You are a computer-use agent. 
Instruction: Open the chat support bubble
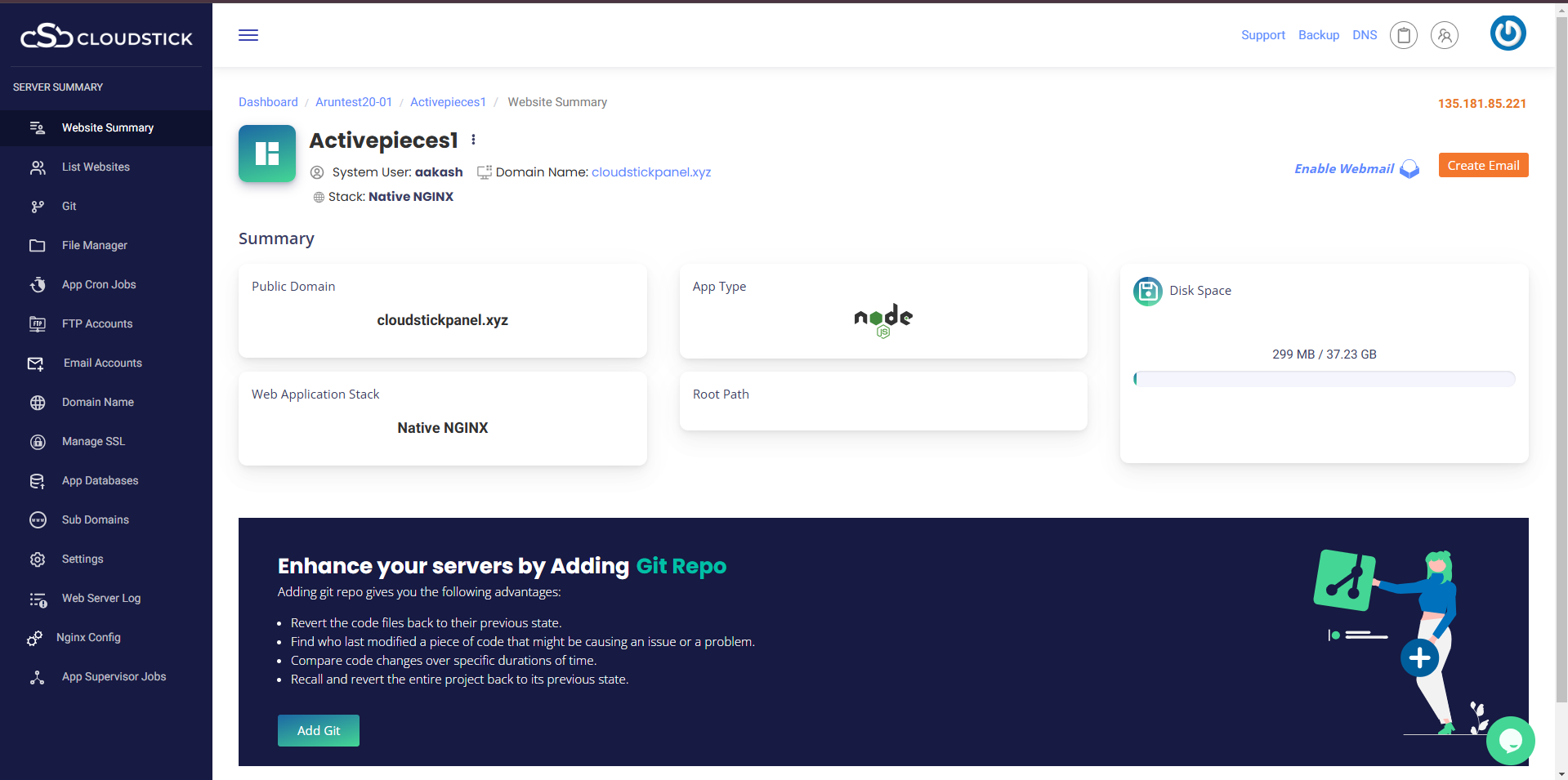tap(1510, 740)
